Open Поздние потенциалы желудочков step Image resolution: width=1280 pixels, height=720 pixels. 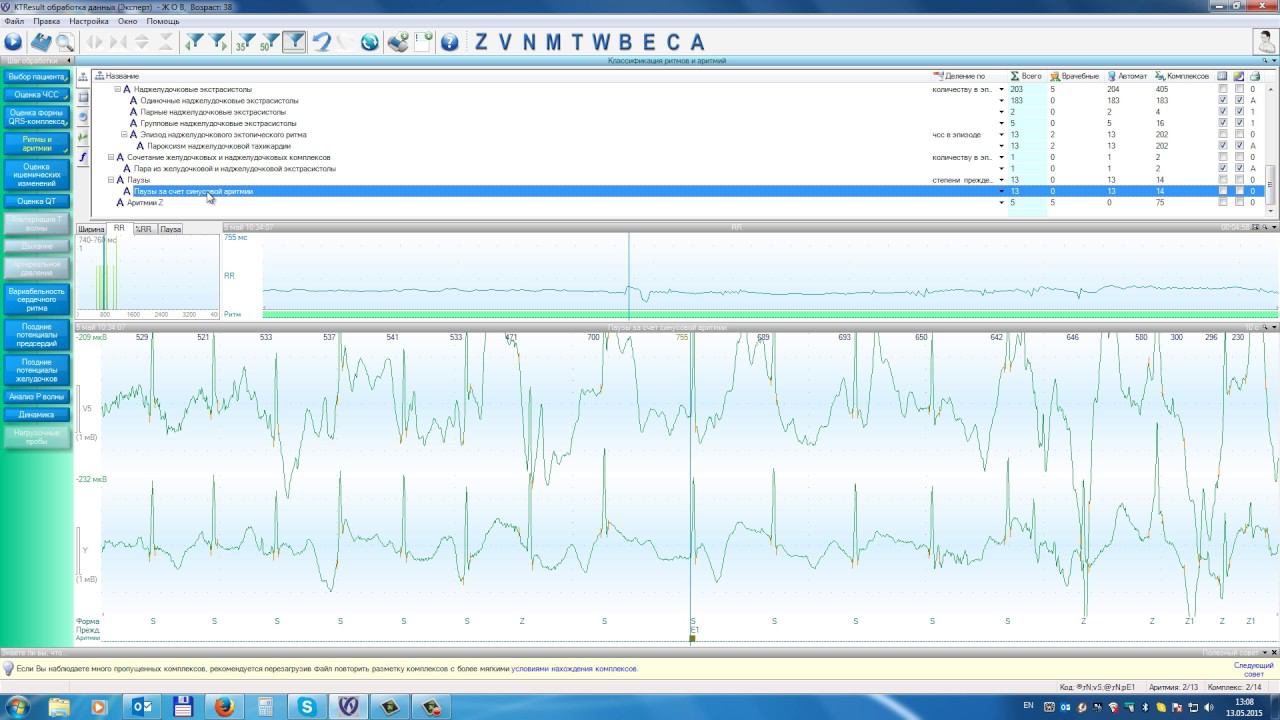[x=36, y=370]
